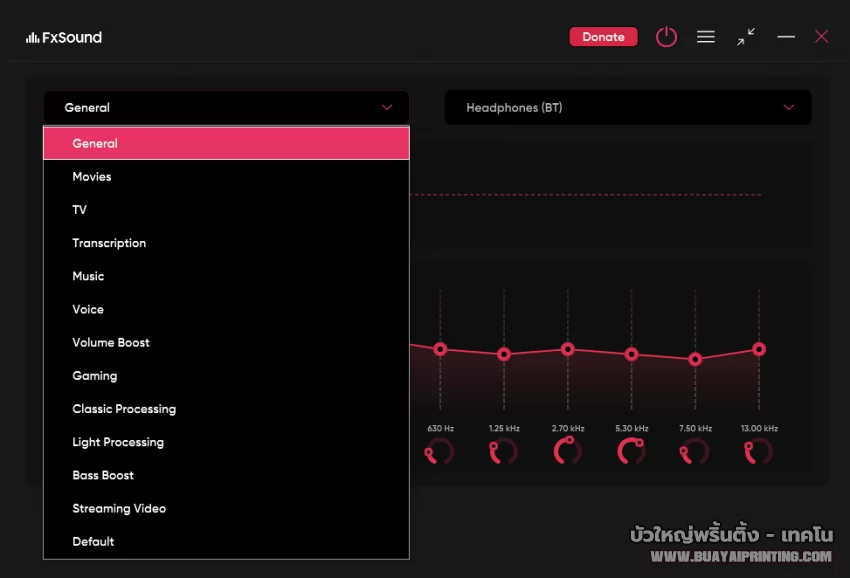Switch to mini mode with collapse arrows icon
The width and height of the screenshot is (850, 578).
pyautogui.click(x=746, y=37)
